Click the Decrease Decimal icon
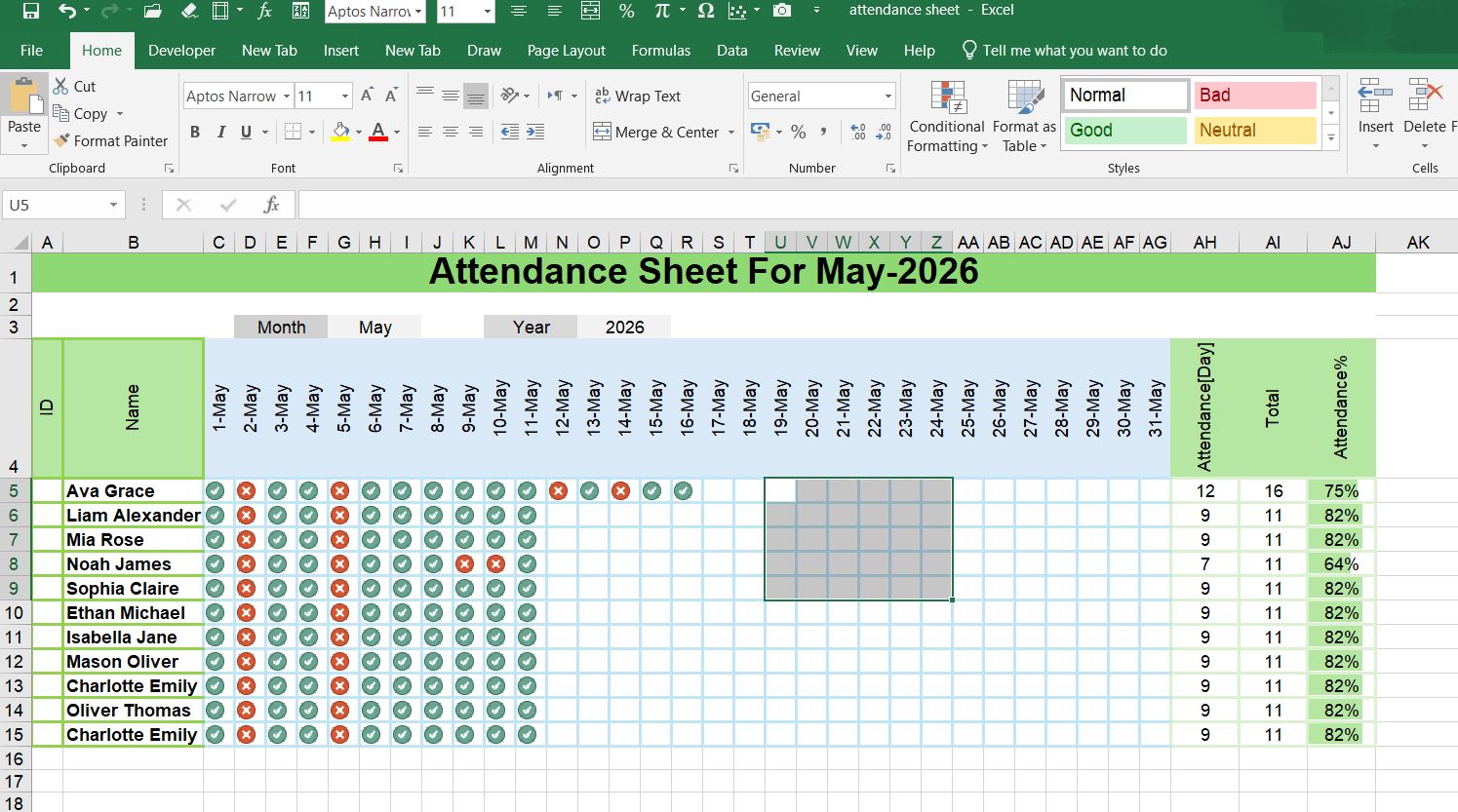The image size is (1458, 812). [884, 132]
